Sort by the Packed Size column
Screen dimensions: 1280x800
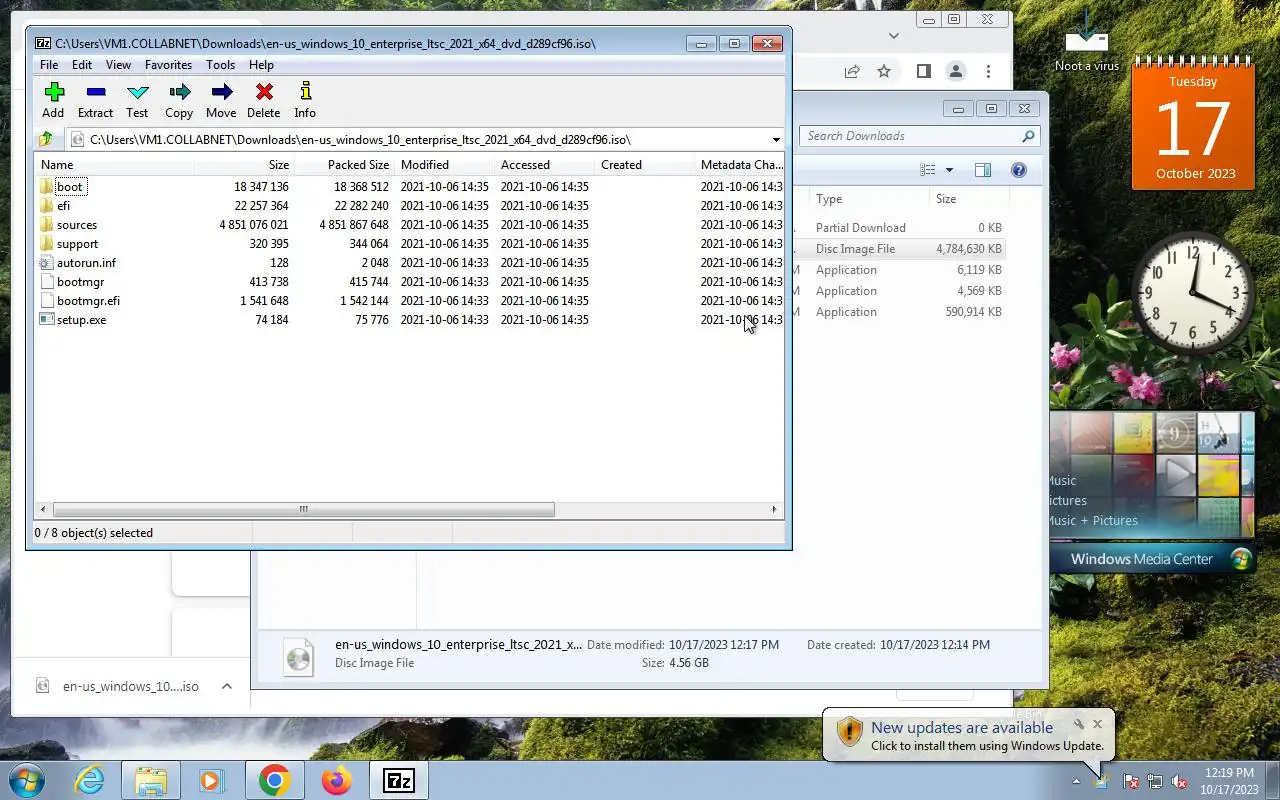click(344, 165)
